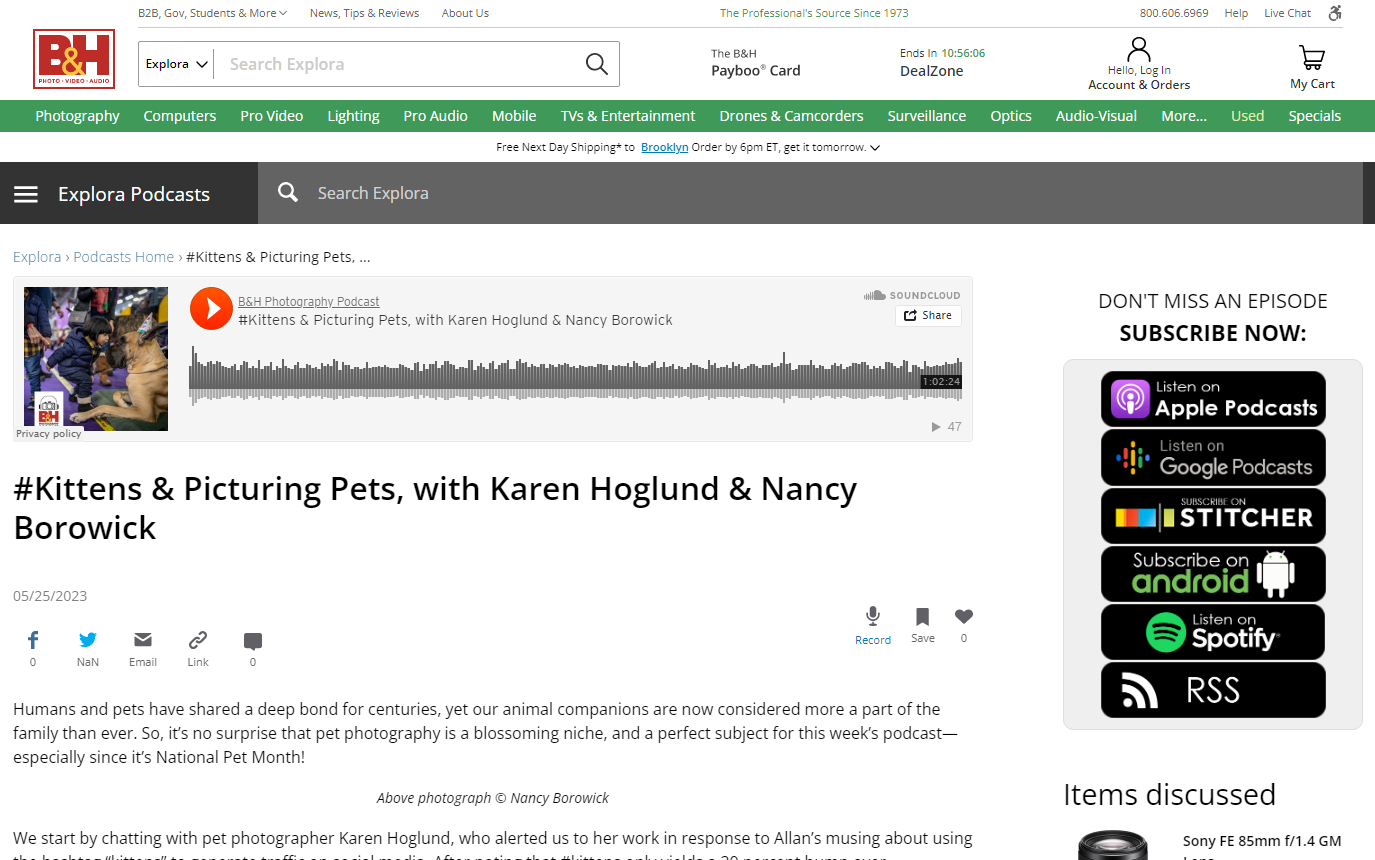Share the article on Facebook
The image size is (1375, 860).
[x=33, y=640]
